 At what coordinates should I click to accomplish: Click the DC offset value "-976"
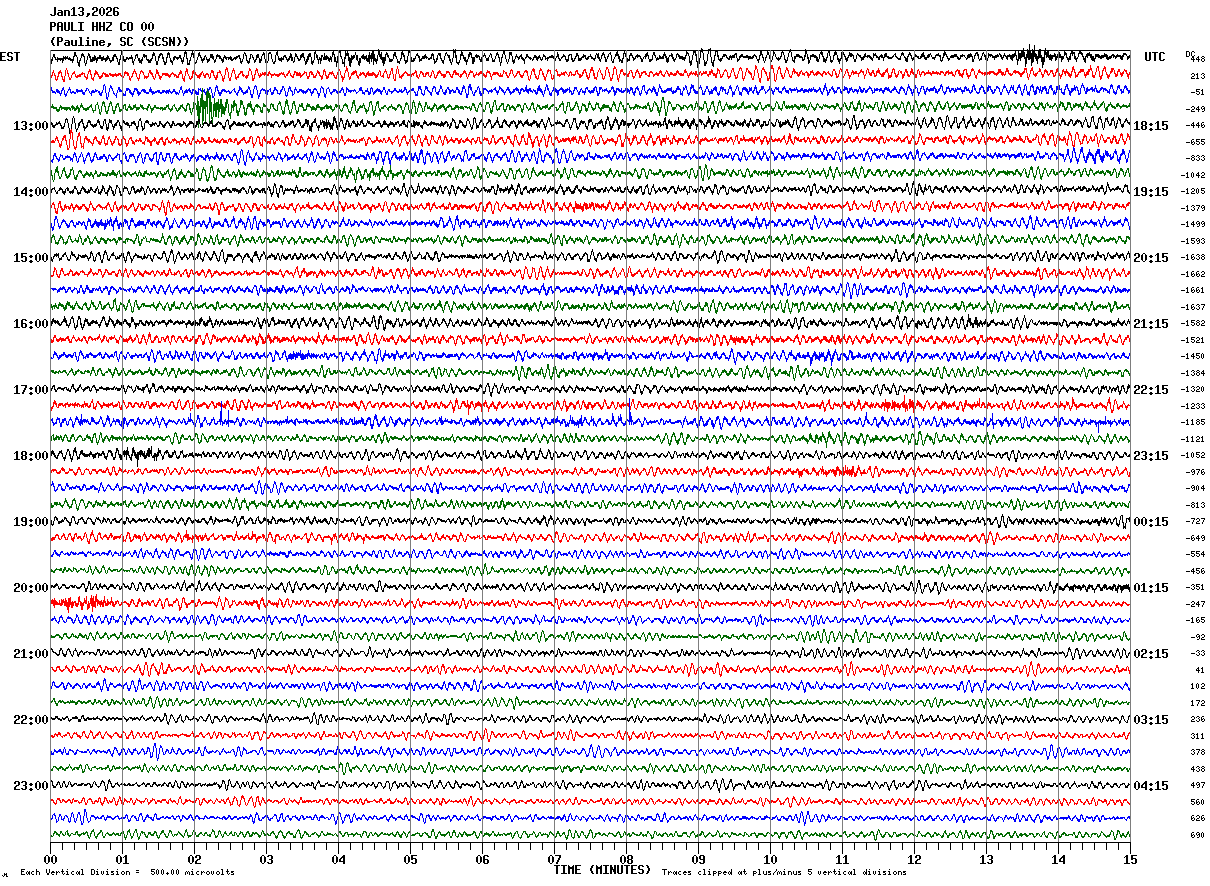point(1195,472)
